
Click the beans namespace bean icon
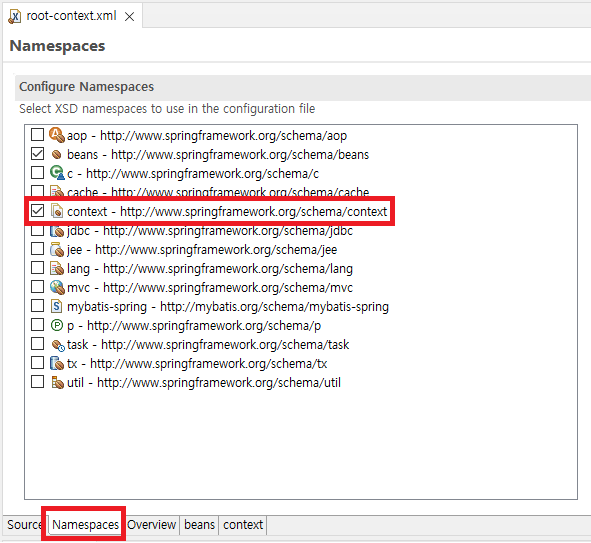57,154
